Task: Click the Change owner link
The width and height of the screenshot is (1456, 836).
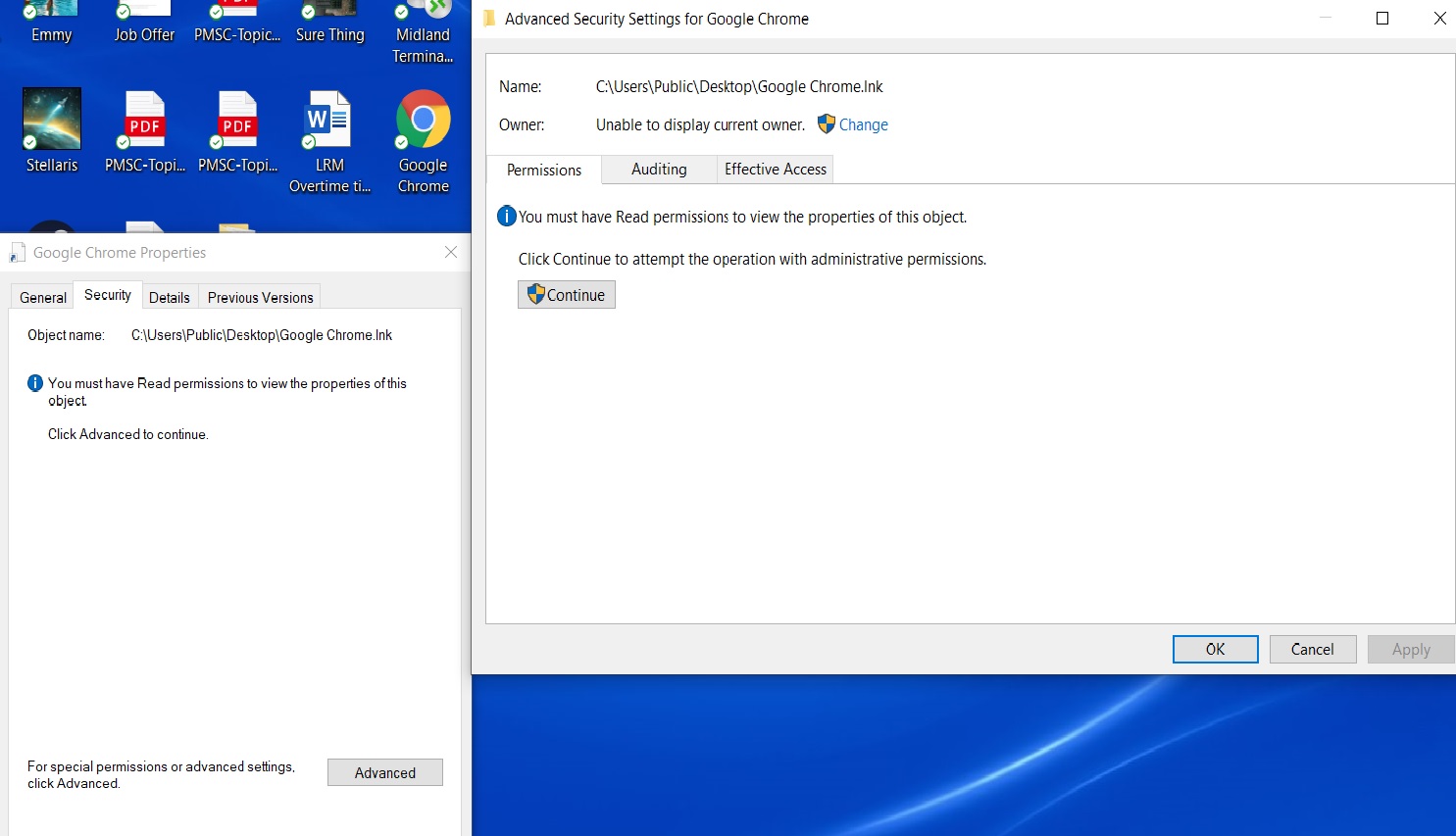Action: click(x=864, y=124)
